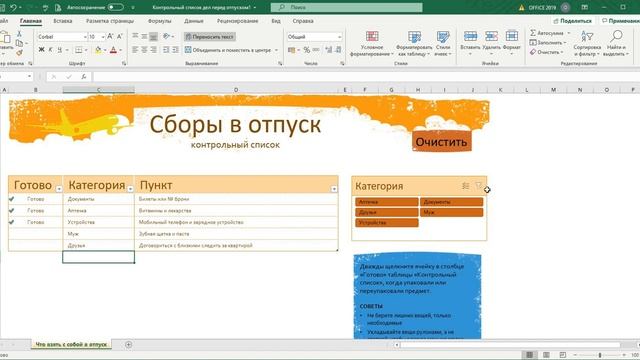Open Форматировать как таблицу gallery

pyautogui.click(x=414, y=43)
